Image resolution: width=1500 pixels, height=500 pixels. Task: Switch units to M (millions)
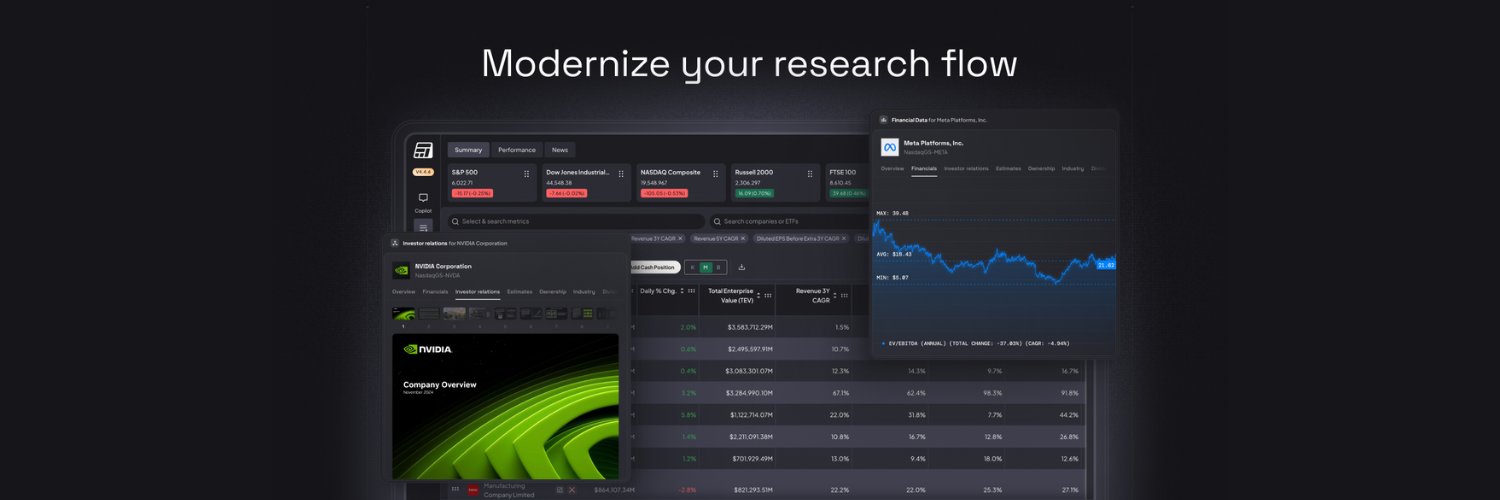tap(705, 267)
